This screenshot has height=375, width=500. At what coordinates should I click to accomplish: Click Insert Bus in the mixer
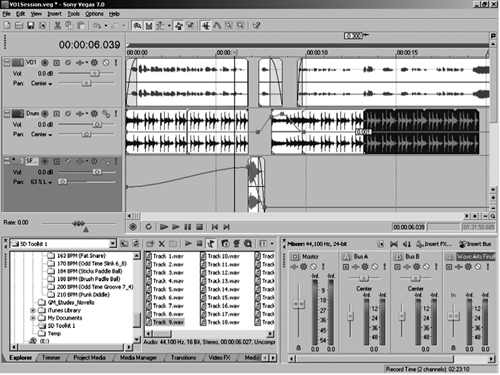(x=475, y=244)
